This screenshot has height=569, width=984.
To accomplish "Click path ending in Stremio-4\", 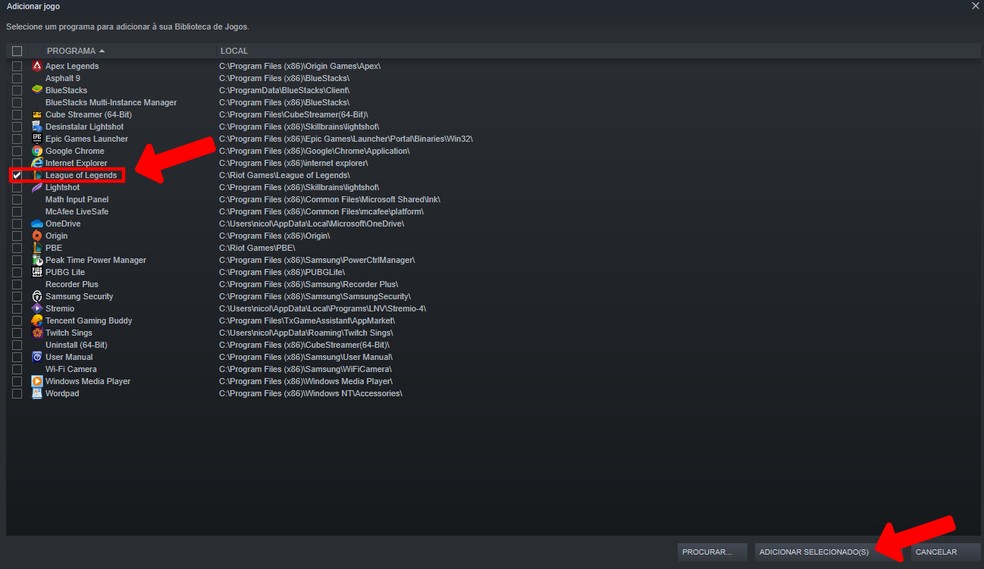I will pos(322,309).
